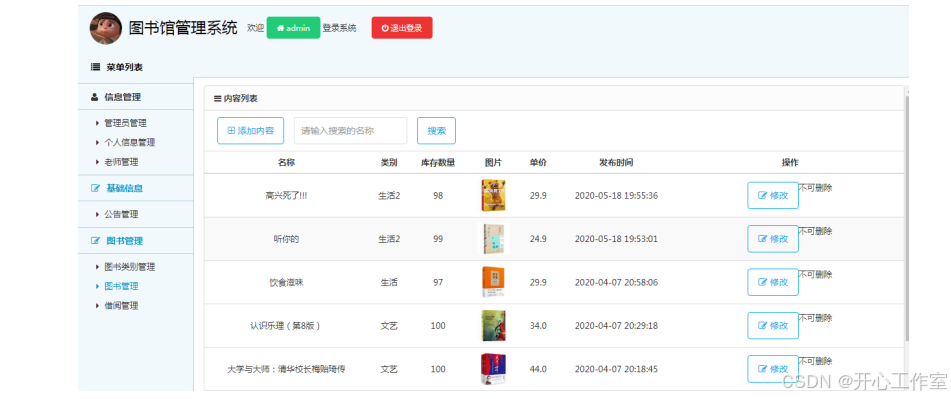
Task: Click 修改 button for 听你的
Action: pos(773,239)
